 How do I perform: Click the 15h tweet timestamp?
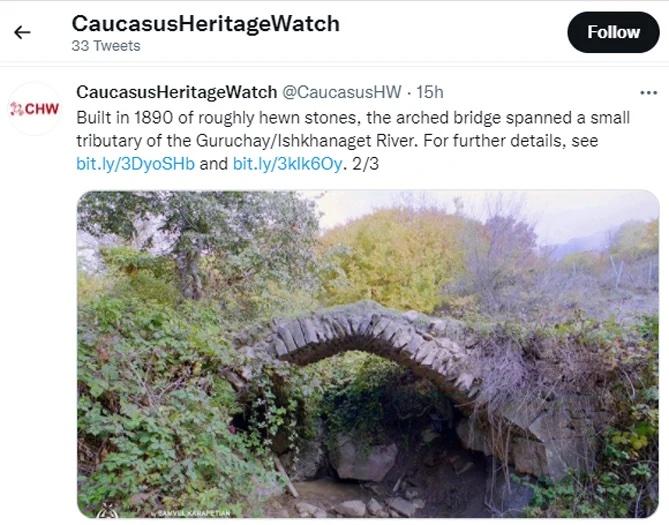[430, 93]
